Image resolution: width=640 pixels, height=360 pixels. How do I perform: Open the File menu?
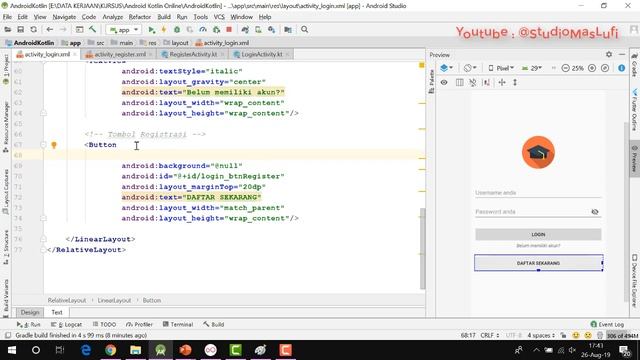(7, 17)
